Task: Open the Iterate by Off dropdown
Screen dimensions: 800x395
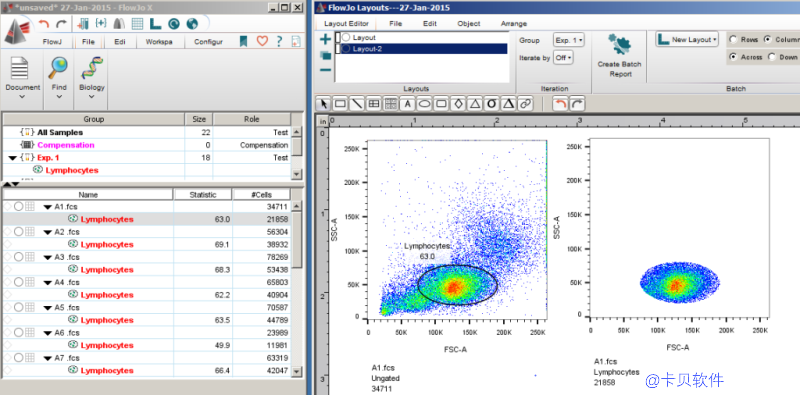Action: (x=563, y=58)
